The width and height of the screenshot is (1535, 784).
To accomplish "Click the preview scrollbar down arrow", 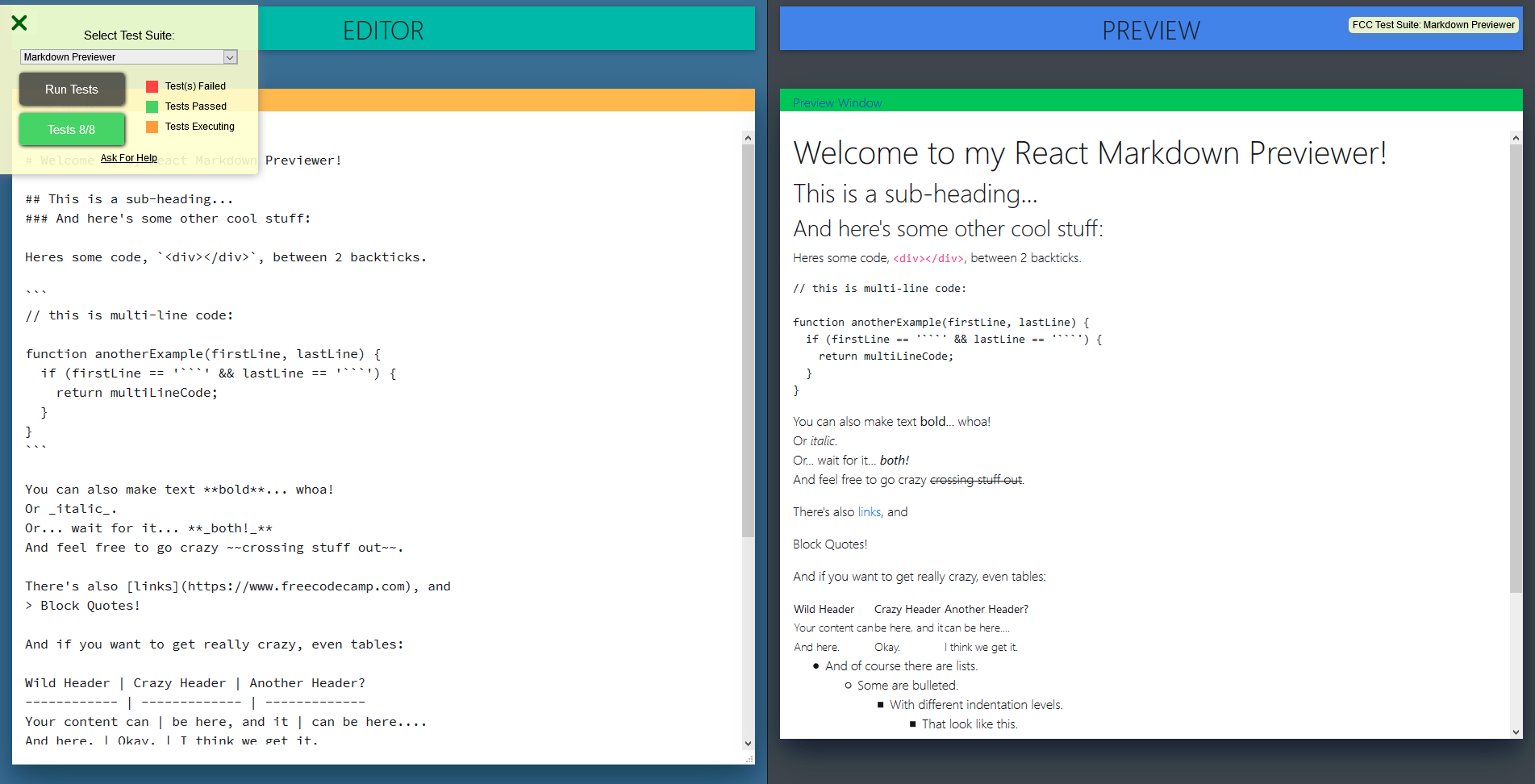I will point(1516,732).
